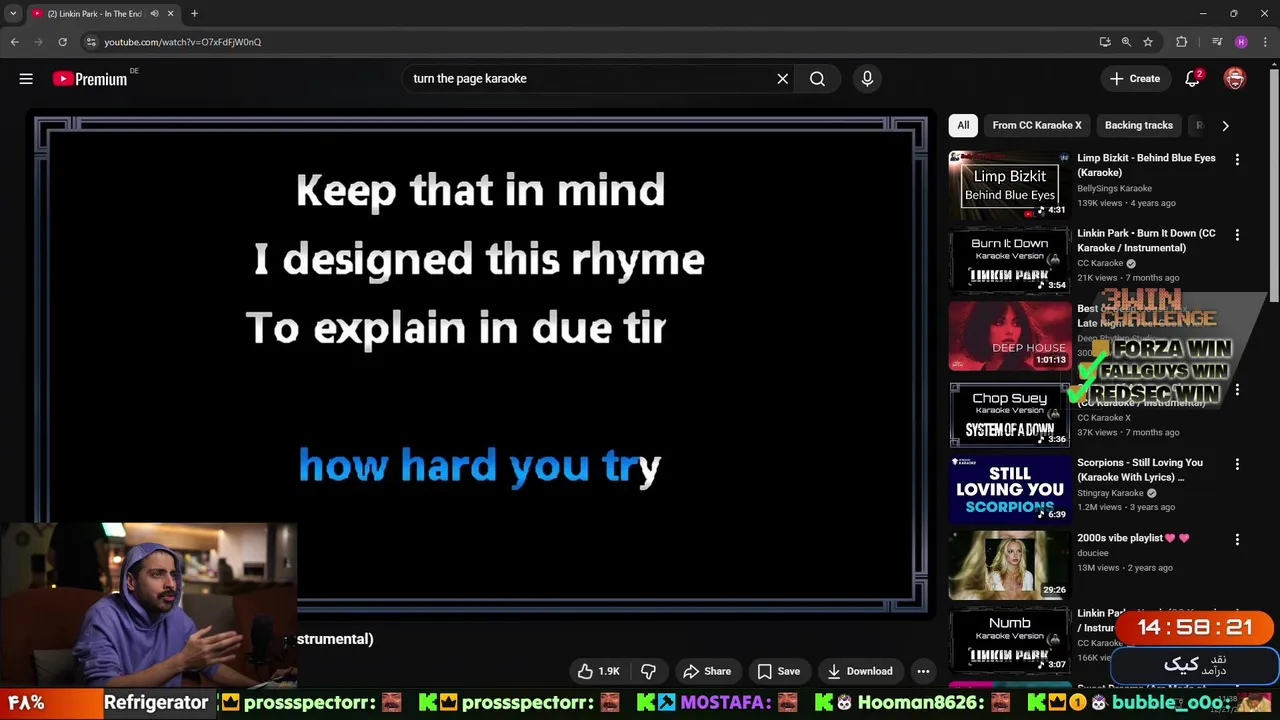Open Burn It Down karaoke thumbnail
Screen dimensions: 1280x720
(1009, 260)
